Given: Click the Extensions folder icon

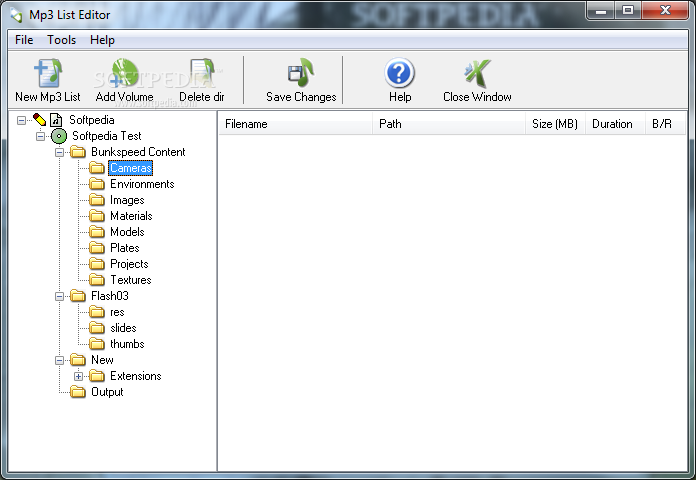Looking at the screenshot, I should (97, 376).
